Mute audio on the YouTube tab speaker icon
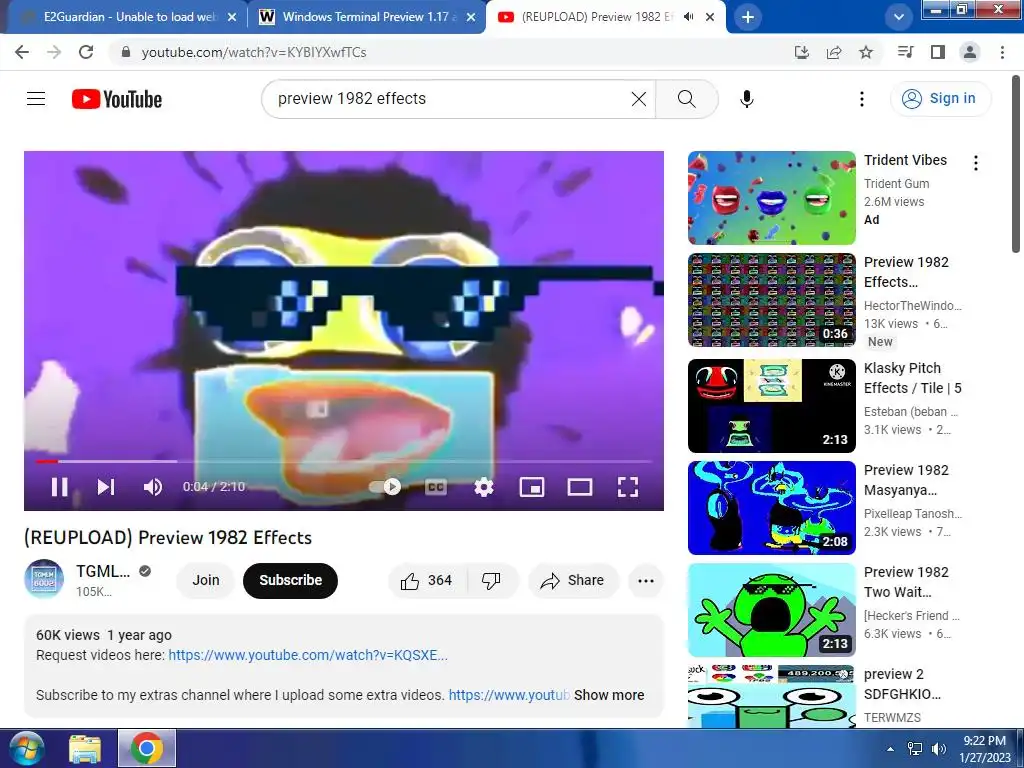The width and height of the screenshot is (1024, 768). pyautogui.click(x=688, y=17)
